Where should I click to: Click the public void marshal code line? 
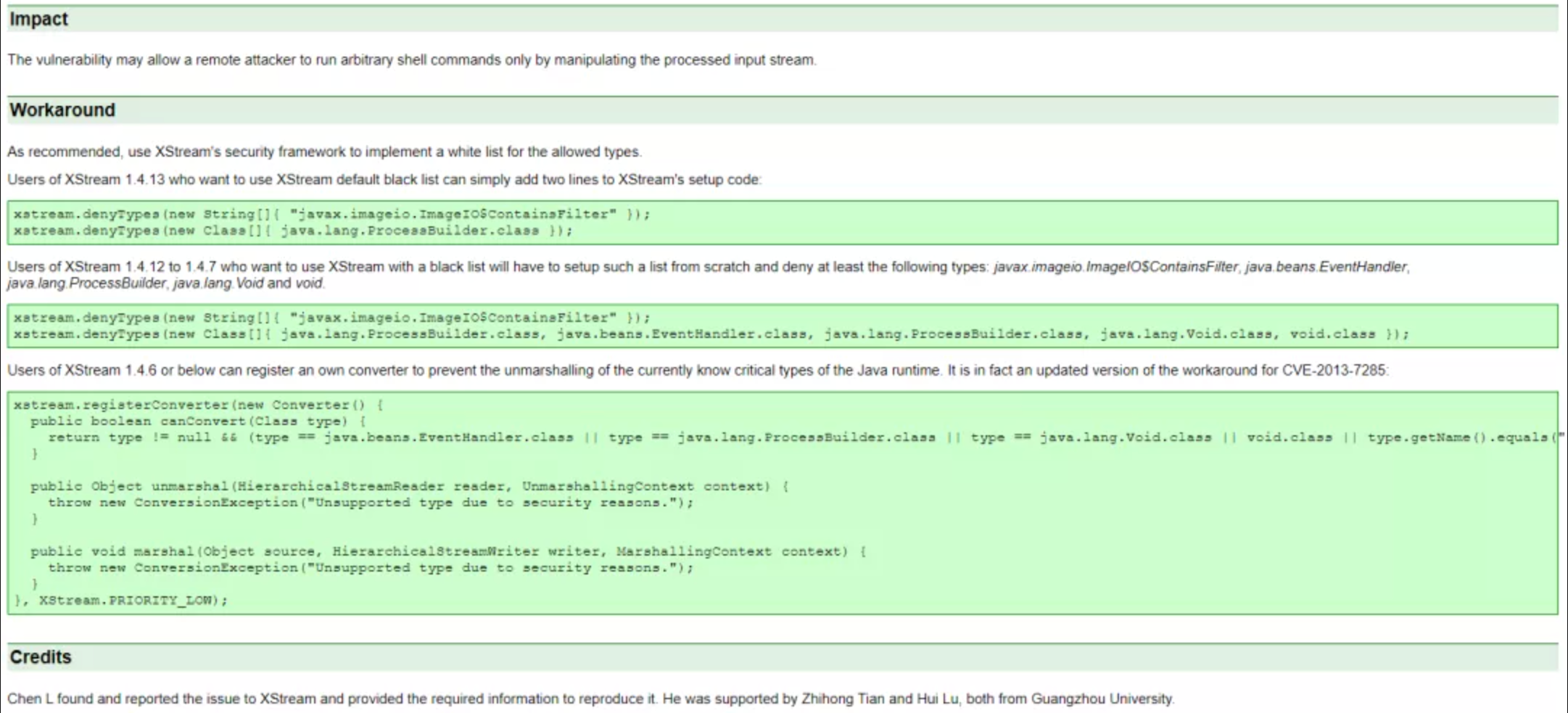click(448, 552)
